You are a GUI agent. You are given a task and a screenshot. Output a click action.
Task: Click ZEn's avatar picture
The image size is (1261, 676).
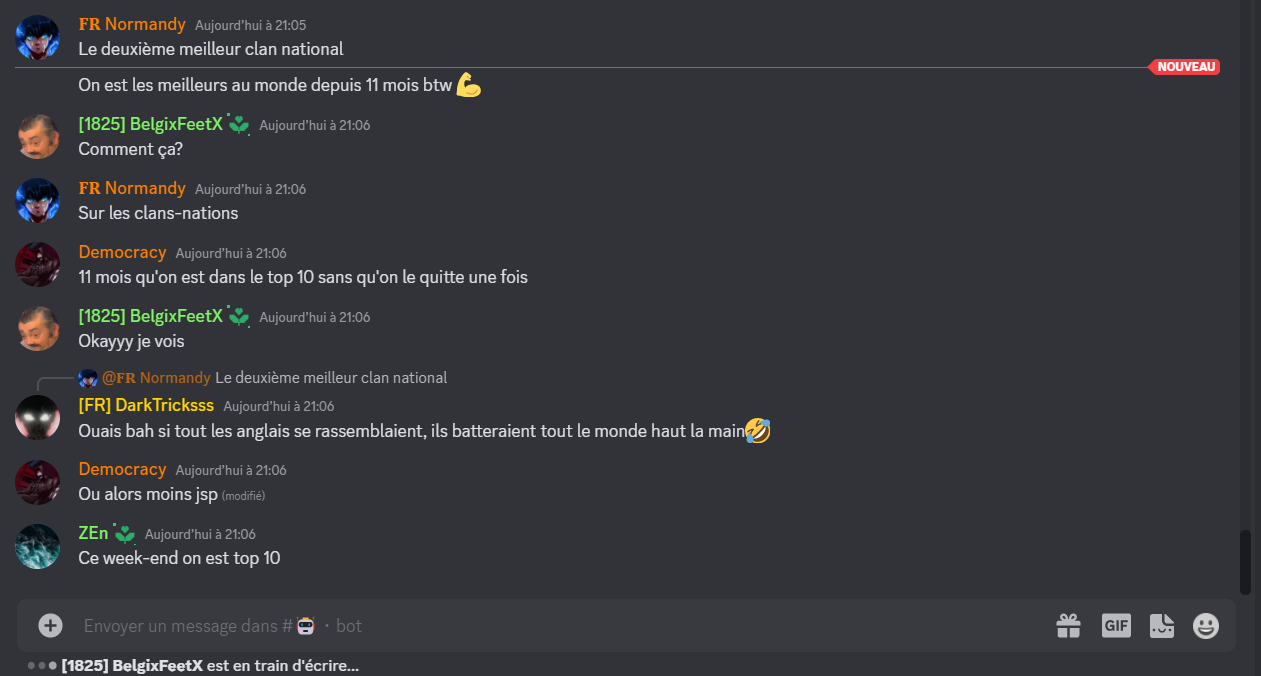click(x=38, y=546)
